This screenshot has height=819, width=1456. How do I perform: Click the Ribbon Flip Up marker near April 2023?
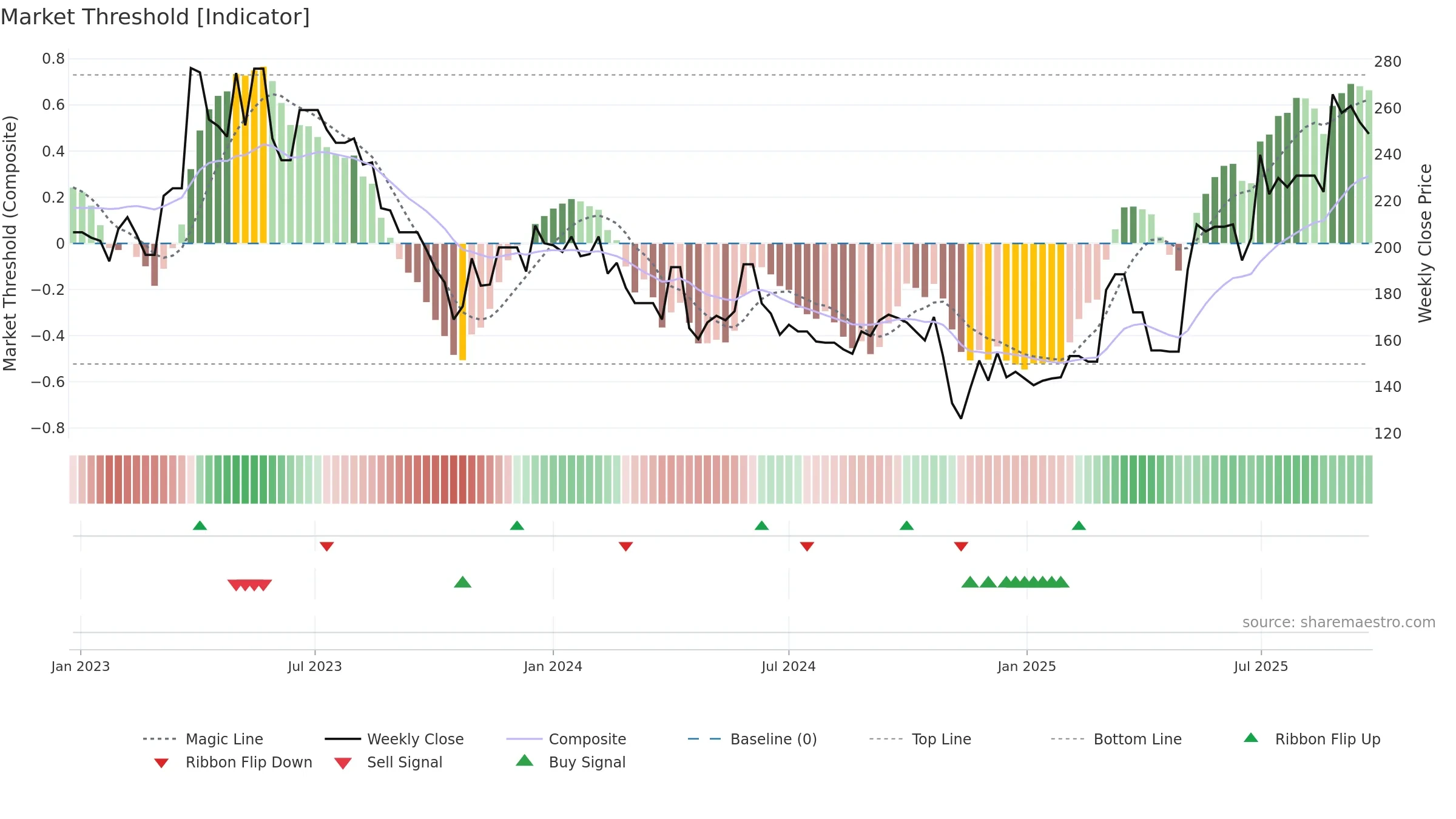(x=200, y=525)
